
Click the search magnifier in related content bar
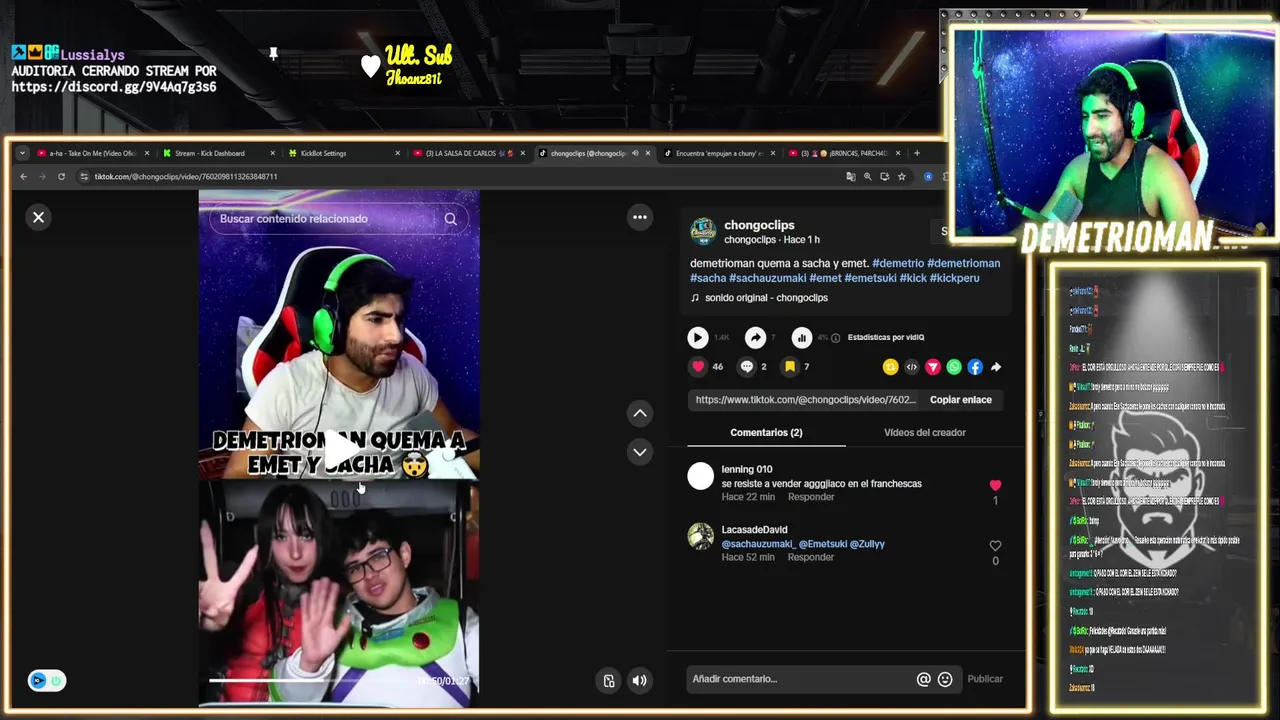451,219
